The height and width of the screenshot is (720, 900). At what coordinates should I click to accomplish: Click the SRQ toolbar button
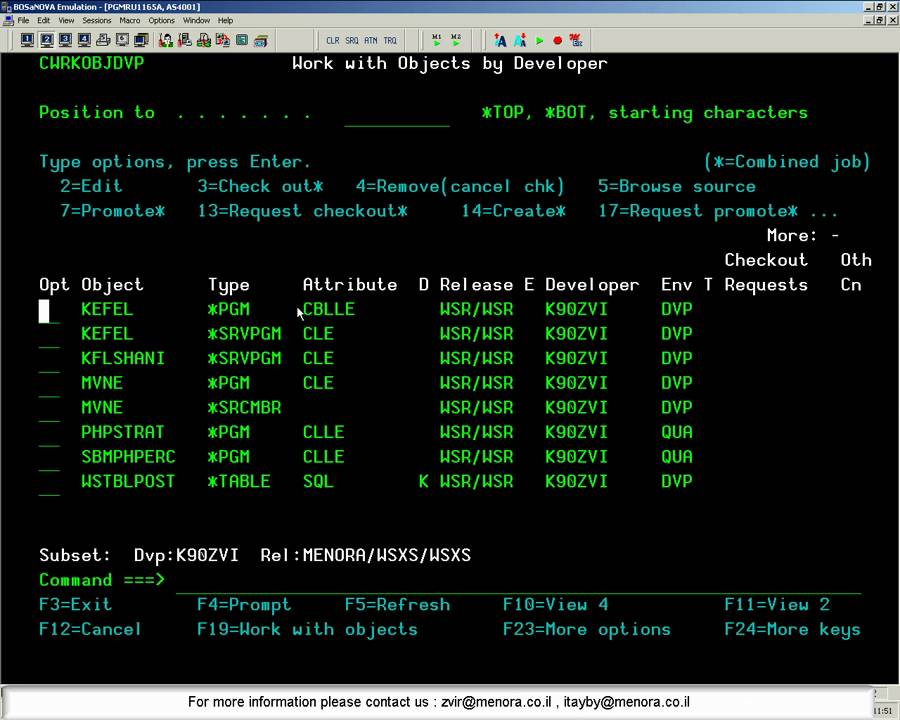pos(352,41)
